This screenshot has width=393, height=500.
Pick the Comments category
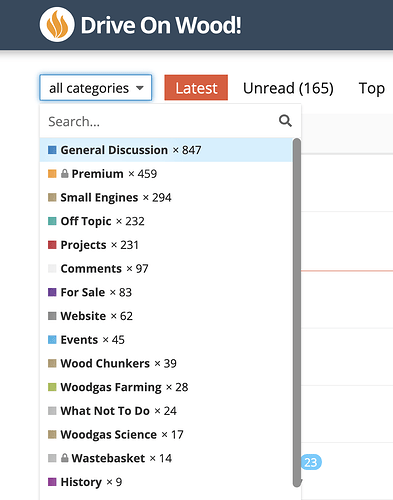(166, 269)
